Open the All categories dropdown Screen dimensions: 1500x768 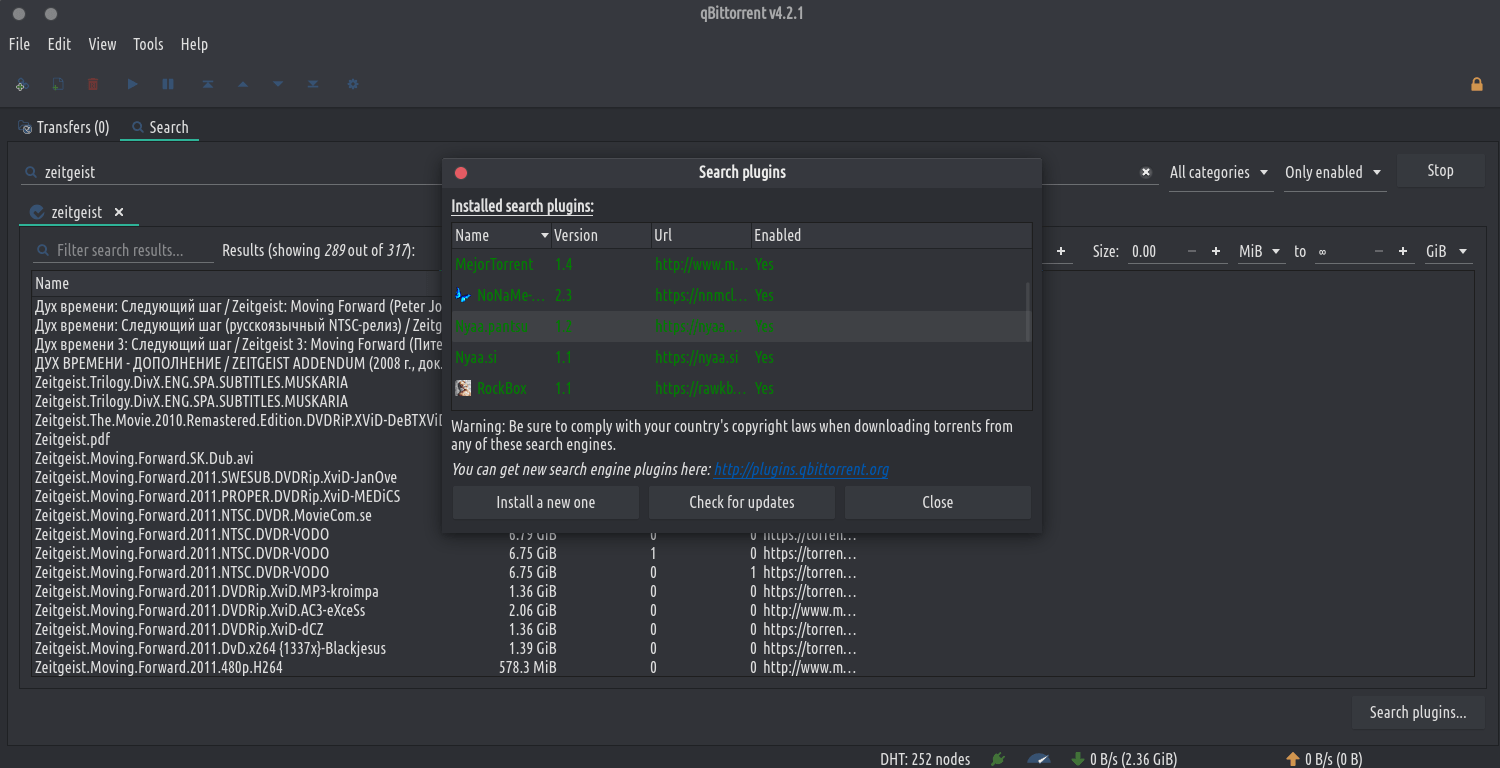(x=1220, y=172)
